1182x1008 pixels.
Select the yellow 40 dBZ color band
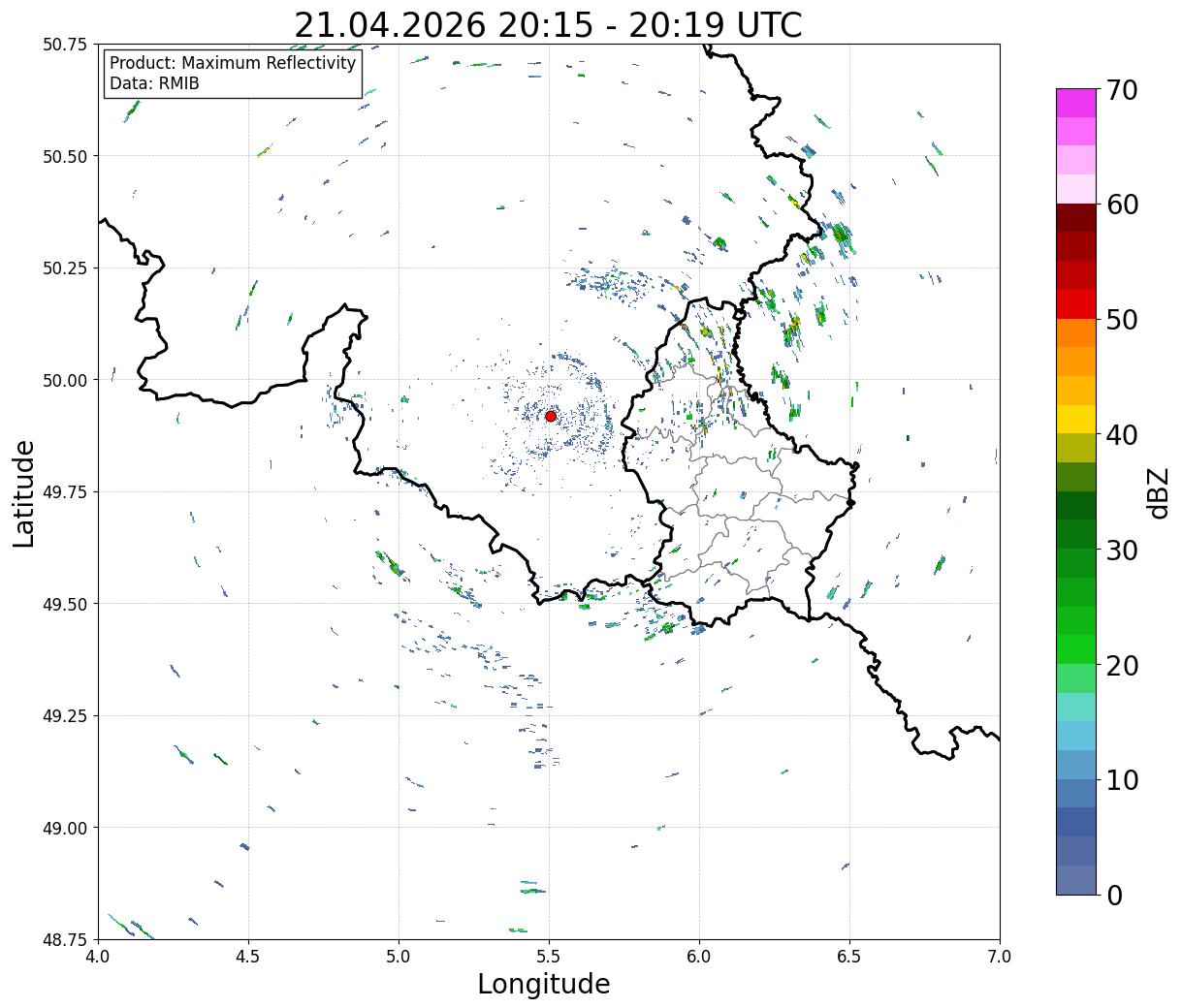[1076, 419]
